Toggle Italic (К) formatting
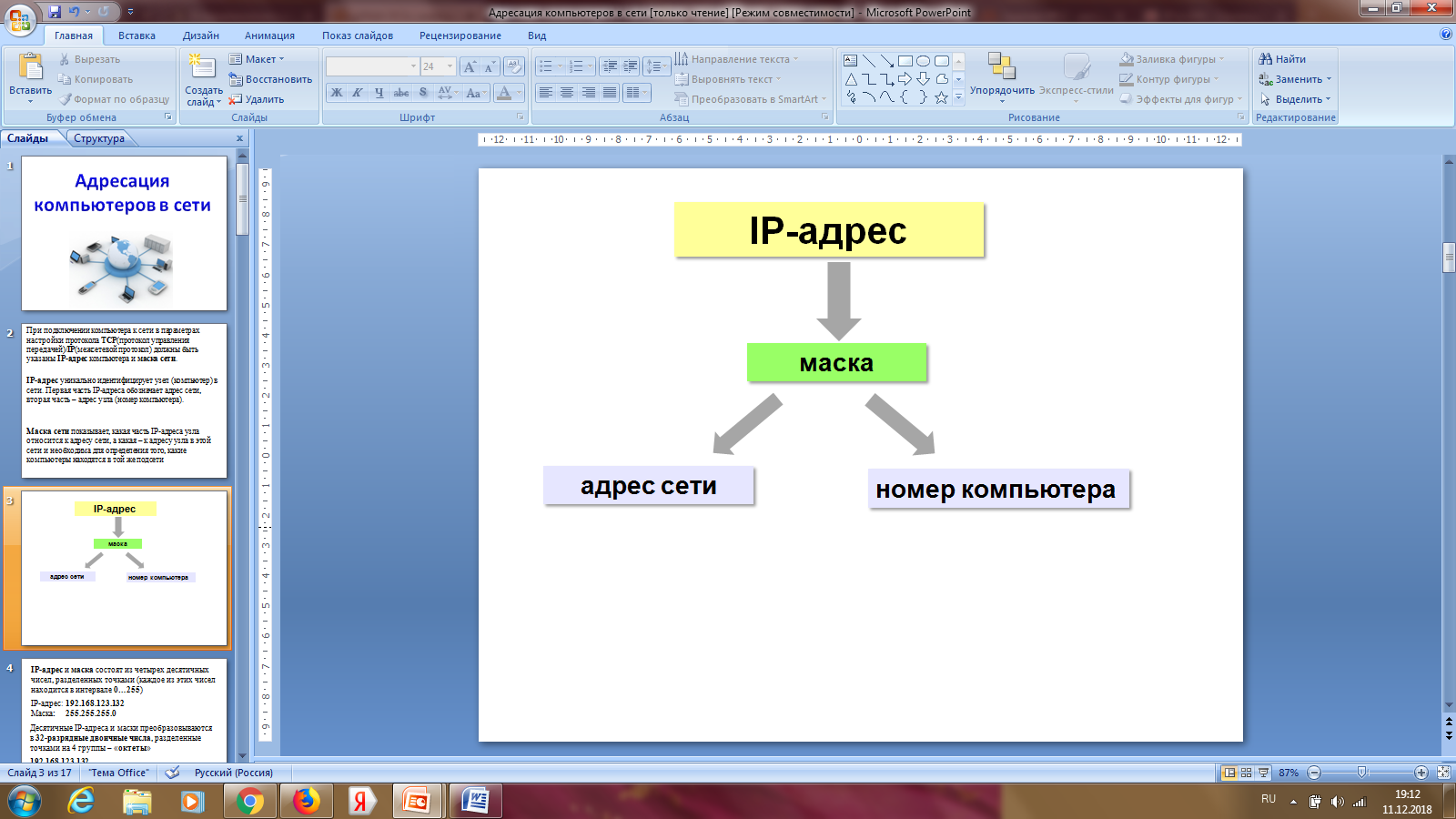The image size is (1456, 819). click(x=358, y=93)
